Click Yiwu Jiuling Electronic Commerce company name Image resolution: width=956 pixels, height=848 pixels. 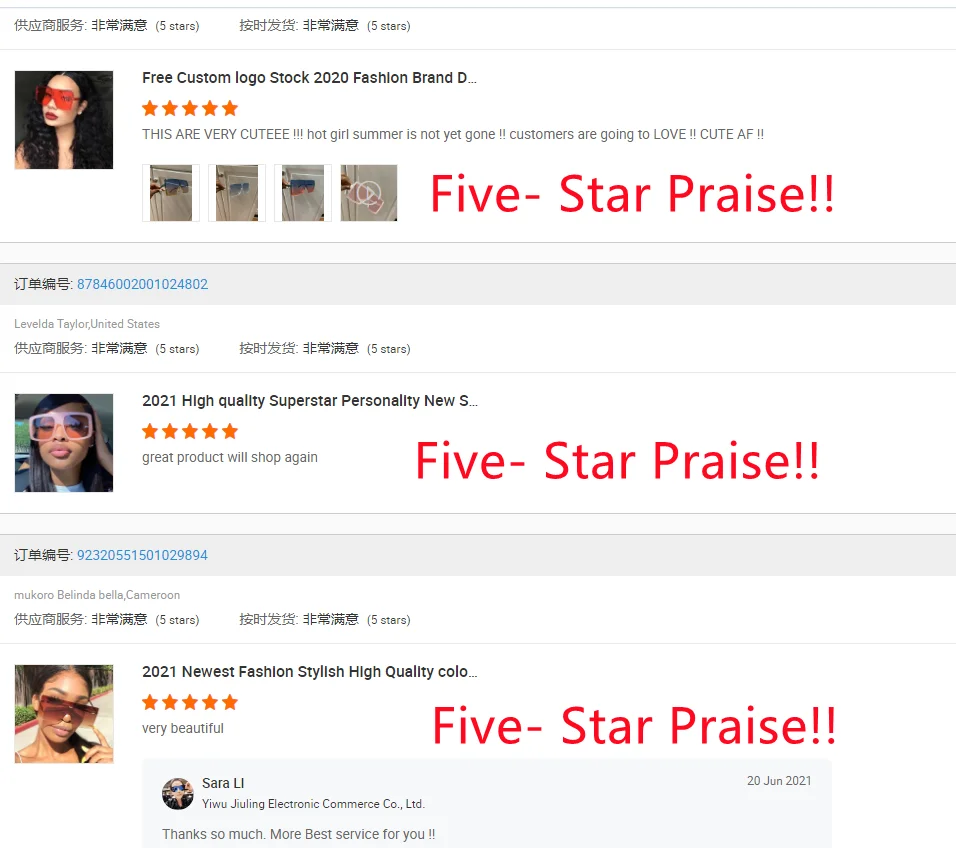tap(313, 804)
